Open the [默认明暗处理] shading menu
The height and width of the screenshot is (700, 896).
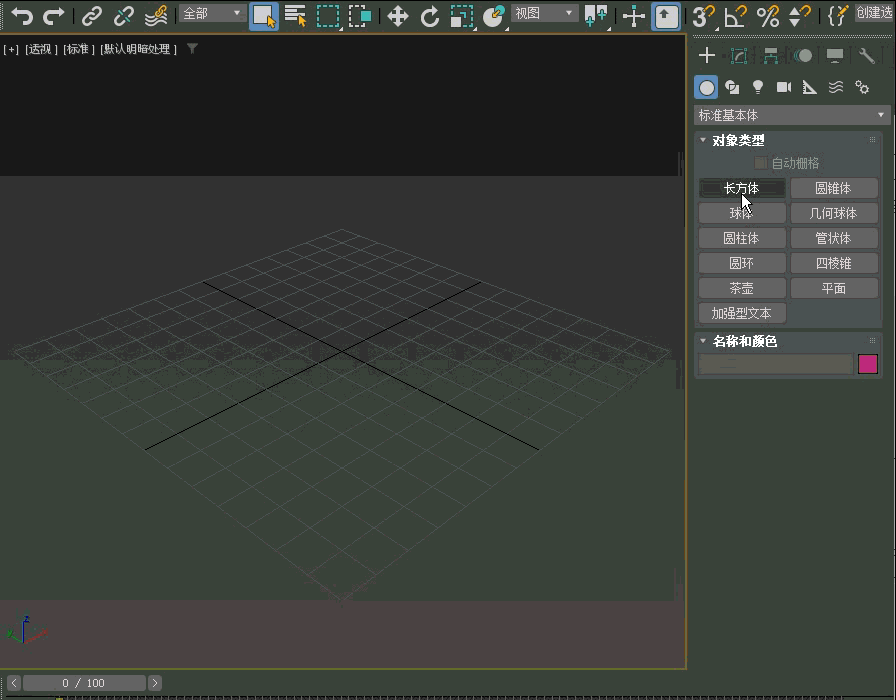[138, 50]
